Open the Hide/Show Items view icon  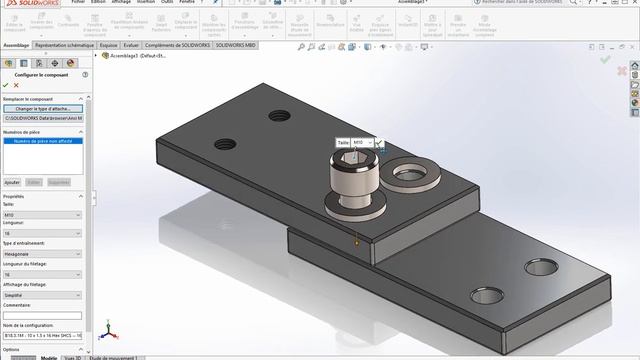(x=383, y=47)
